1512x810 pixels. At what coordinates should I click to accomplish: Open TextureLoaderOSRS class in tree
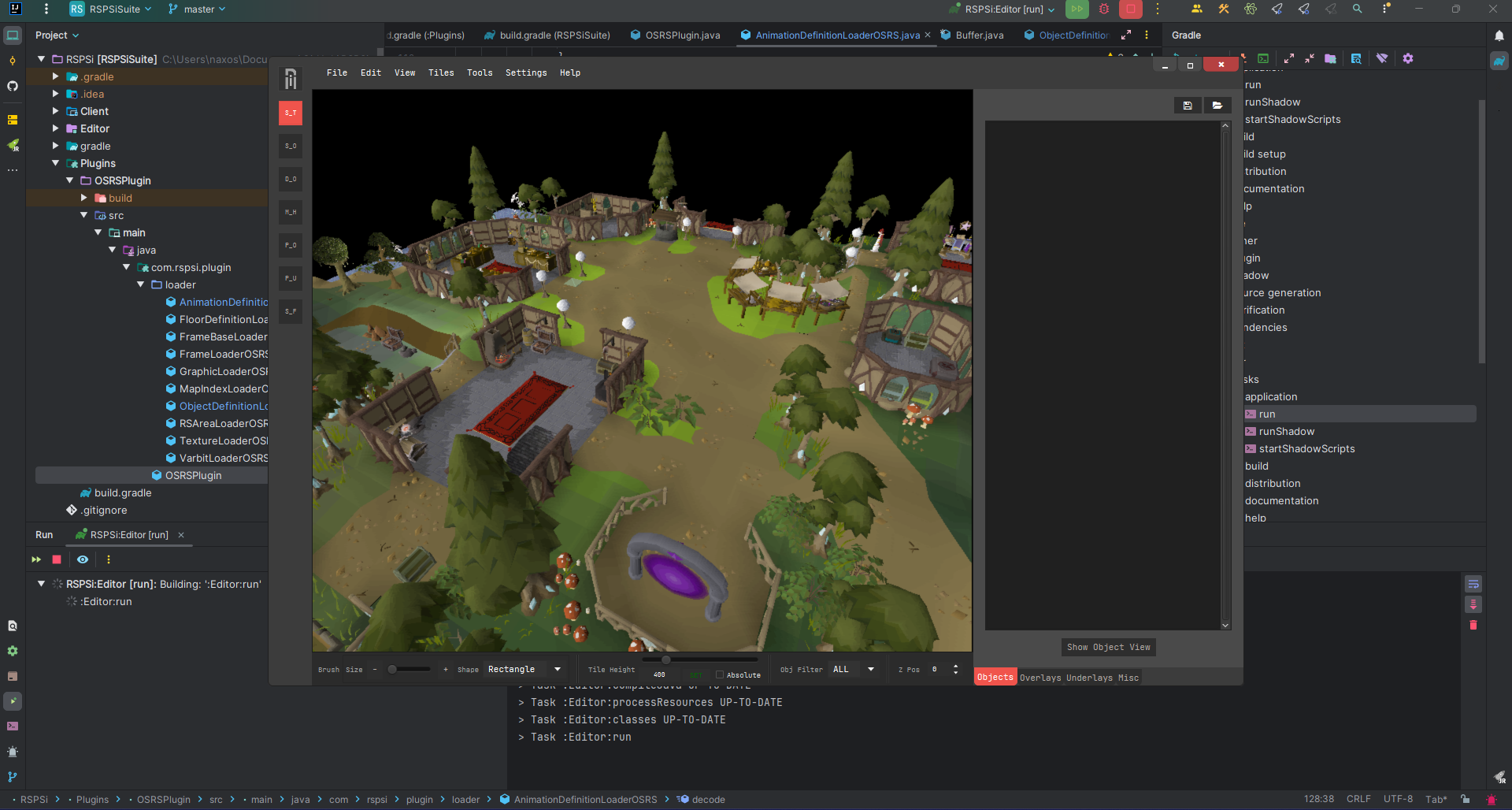(217, 440)
